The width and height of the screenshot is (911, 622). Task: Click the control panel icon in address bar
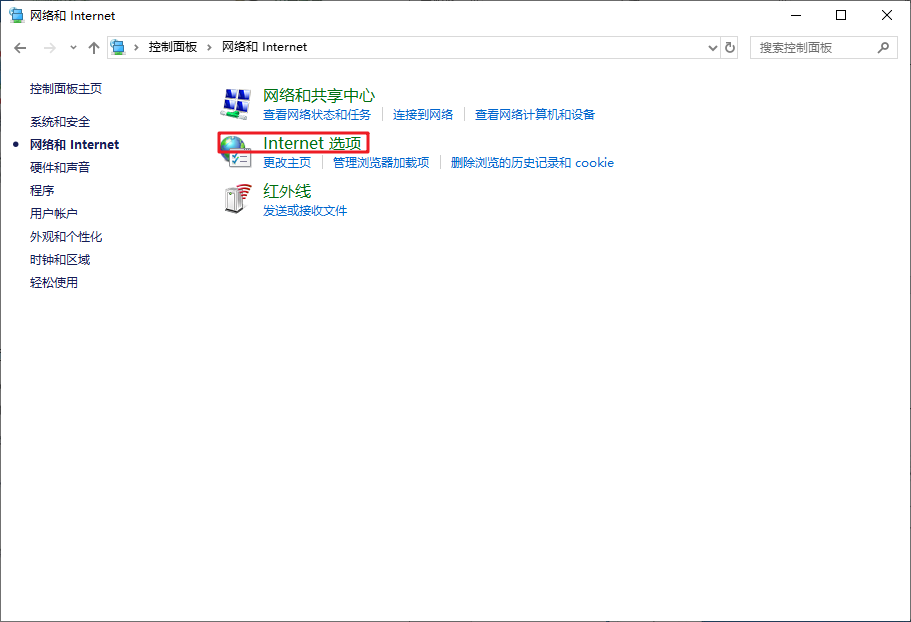(119, 47)
